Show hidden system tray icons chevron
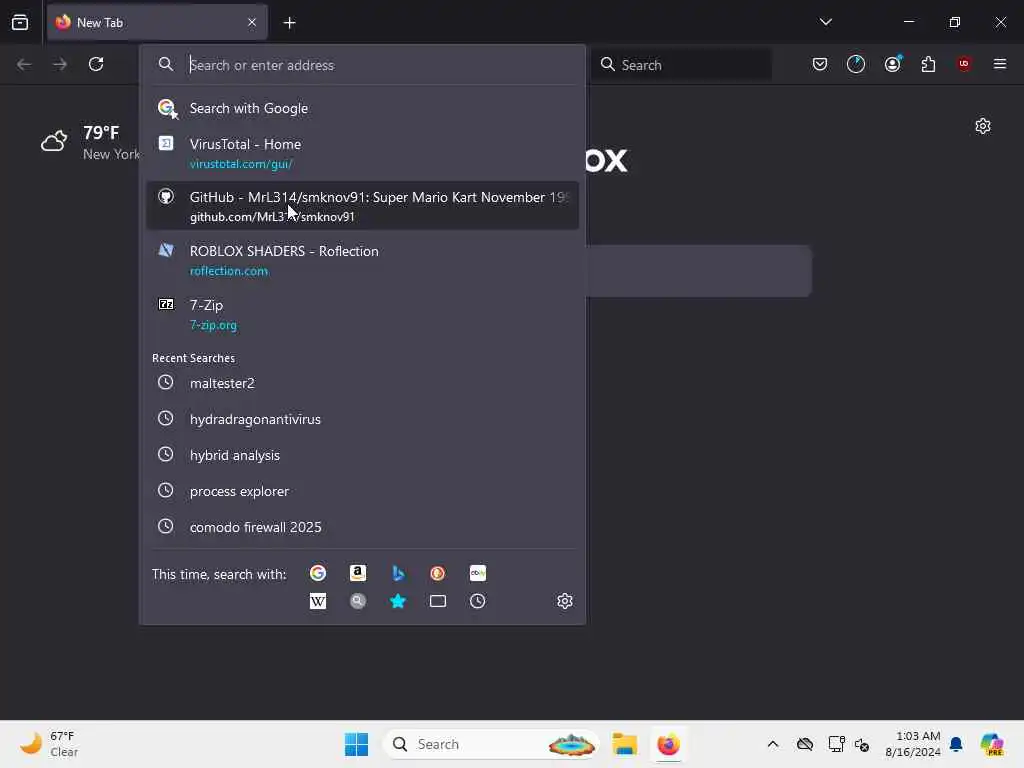 (773, 744)
